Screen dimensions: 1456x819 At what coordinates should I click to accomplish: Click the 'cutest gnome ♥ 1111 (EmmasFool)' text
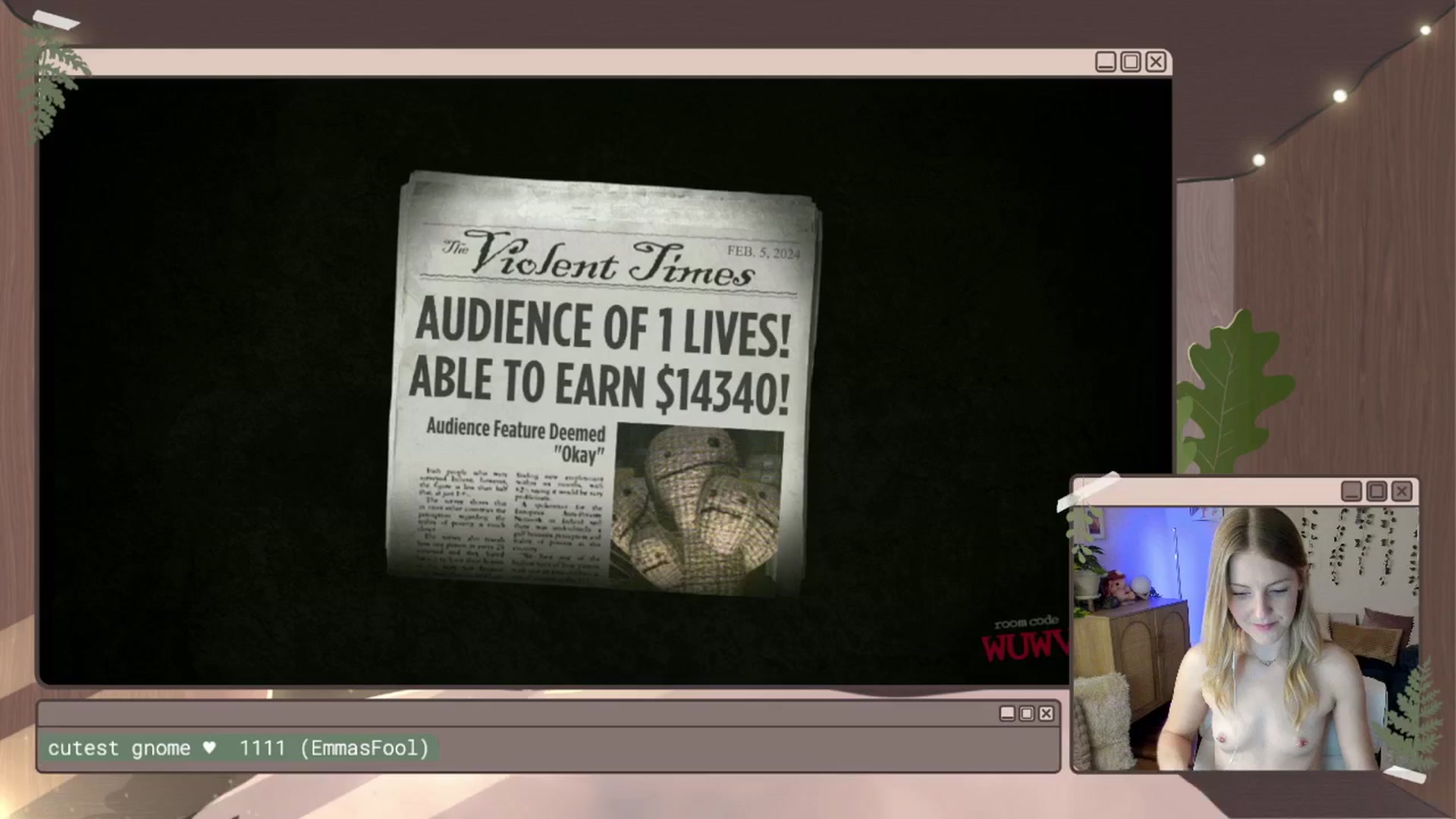click(x=239, y=748)
